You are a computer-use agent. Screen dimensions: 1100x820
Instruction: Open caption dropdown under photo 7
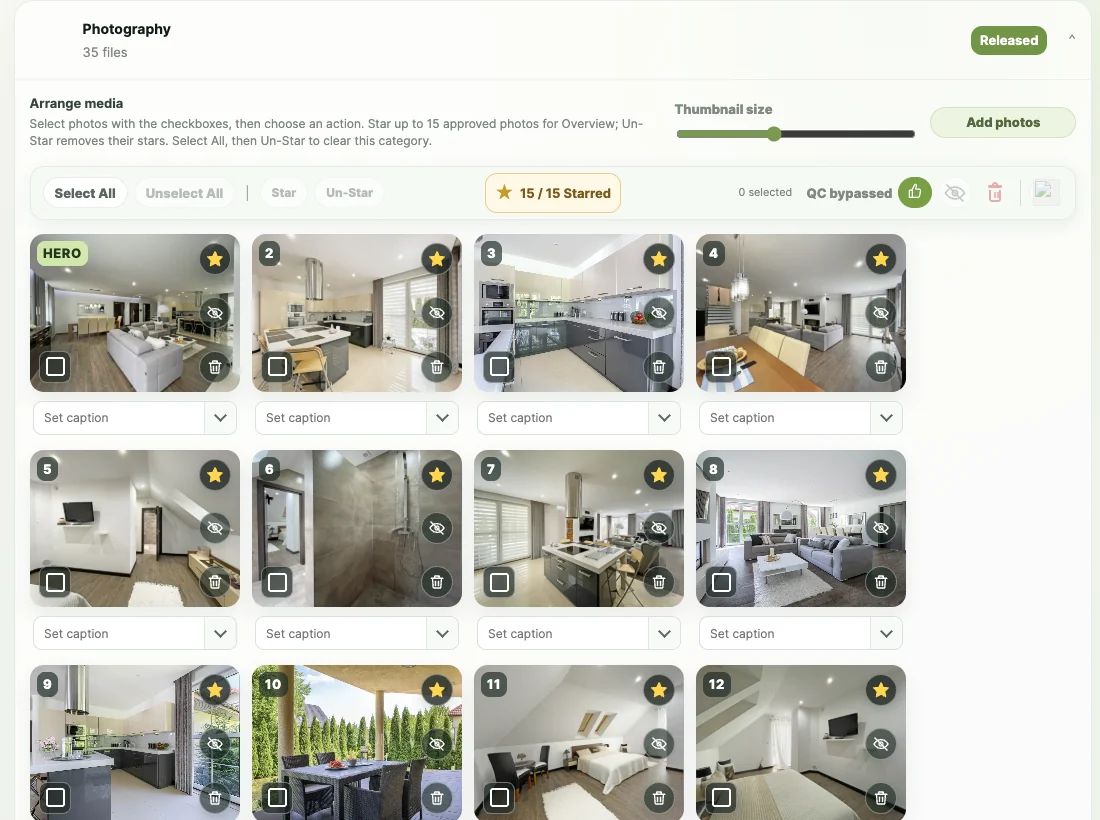664,633
